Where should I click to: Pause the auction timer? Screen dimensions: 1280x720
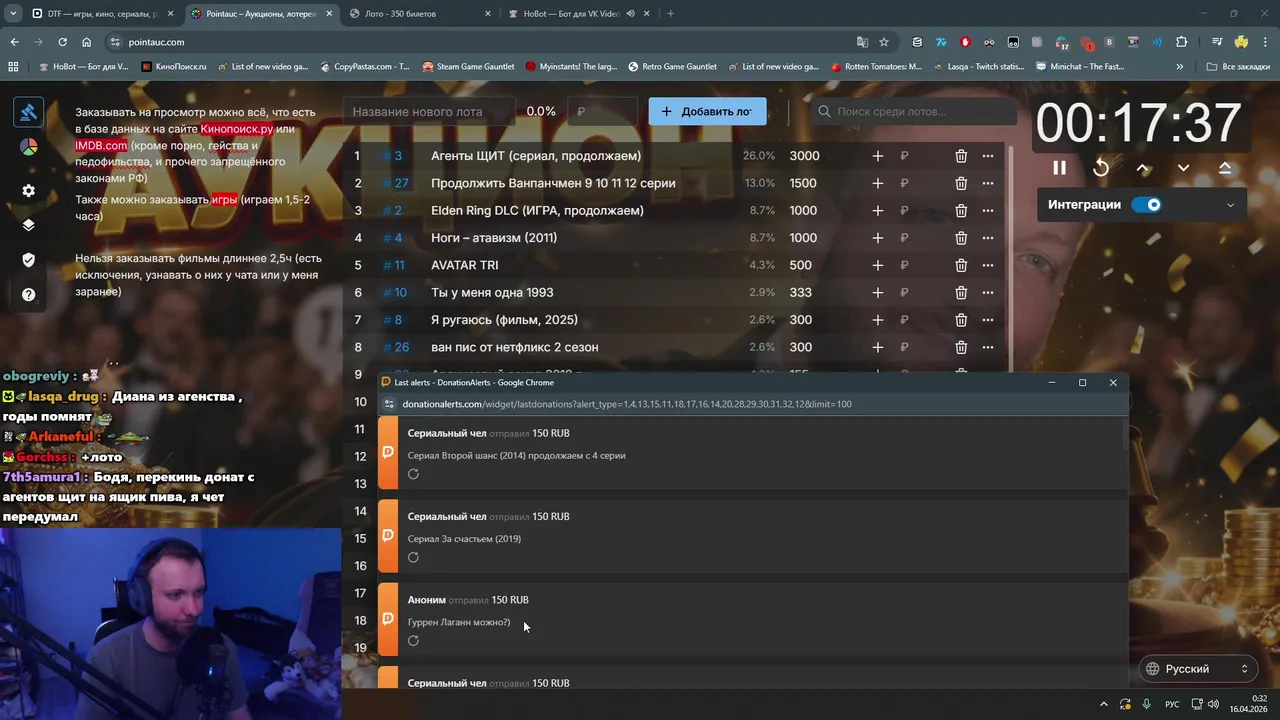tap(1059, 168)
